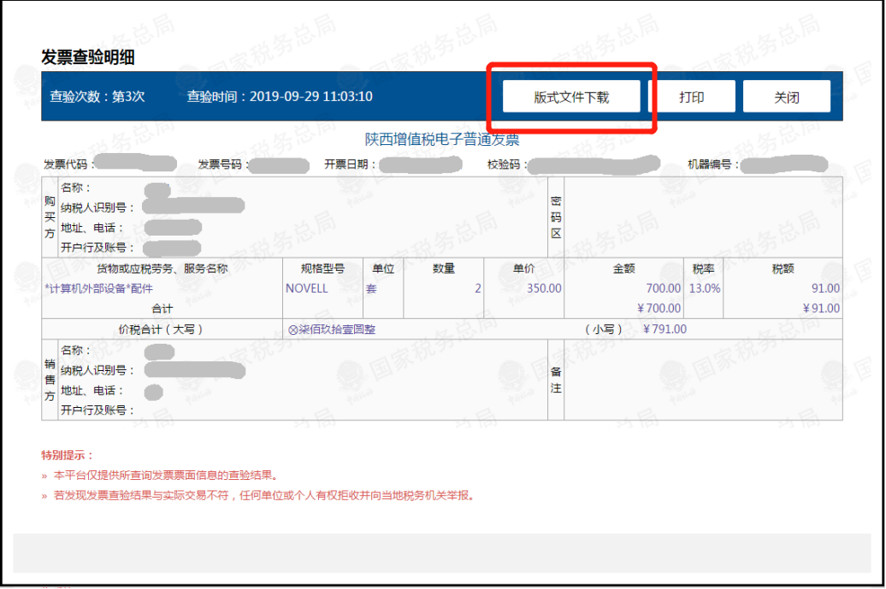The image size is (886, 589).
Task: Click the 开票日期 field label
Action: 348,164
